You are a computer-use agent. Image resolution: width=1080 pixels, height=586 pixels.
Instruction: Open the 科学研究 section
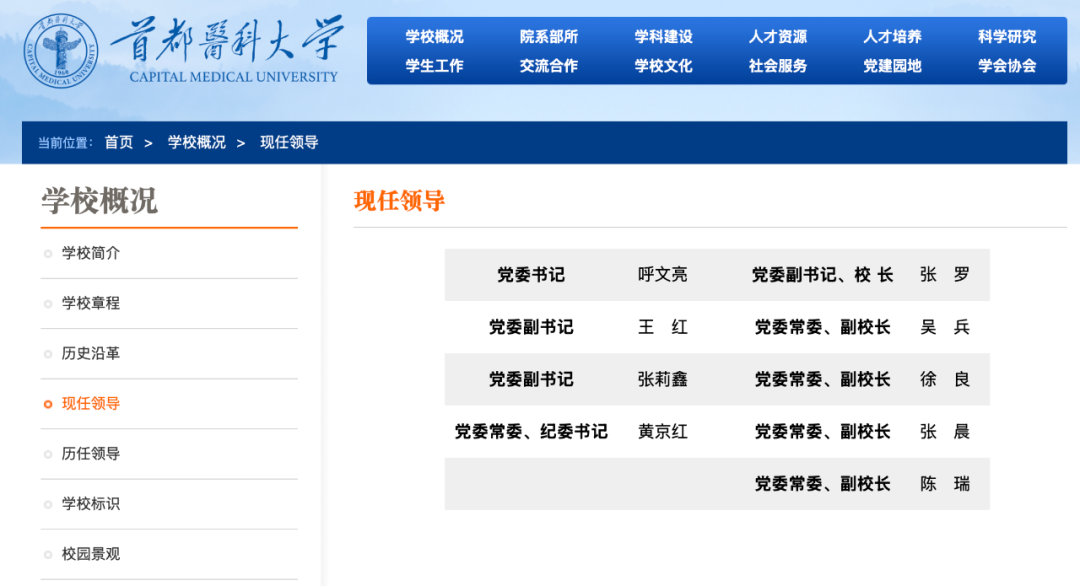click(1008, 36)
